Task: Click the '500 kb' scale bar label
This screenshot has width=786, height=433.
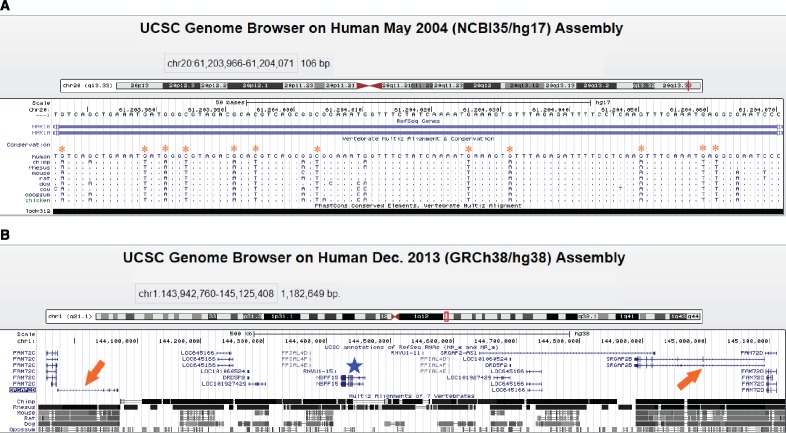Action: pyautogui.click(x=239, y=333)
